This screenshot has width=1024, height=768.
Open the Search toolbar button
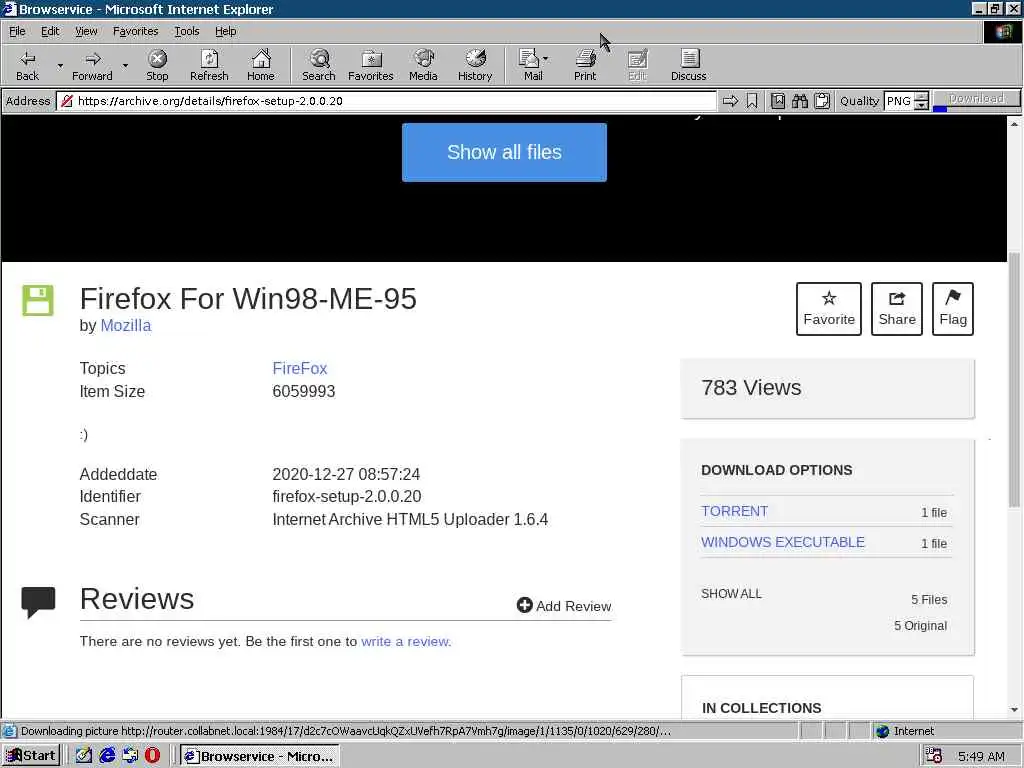[319, 65]
